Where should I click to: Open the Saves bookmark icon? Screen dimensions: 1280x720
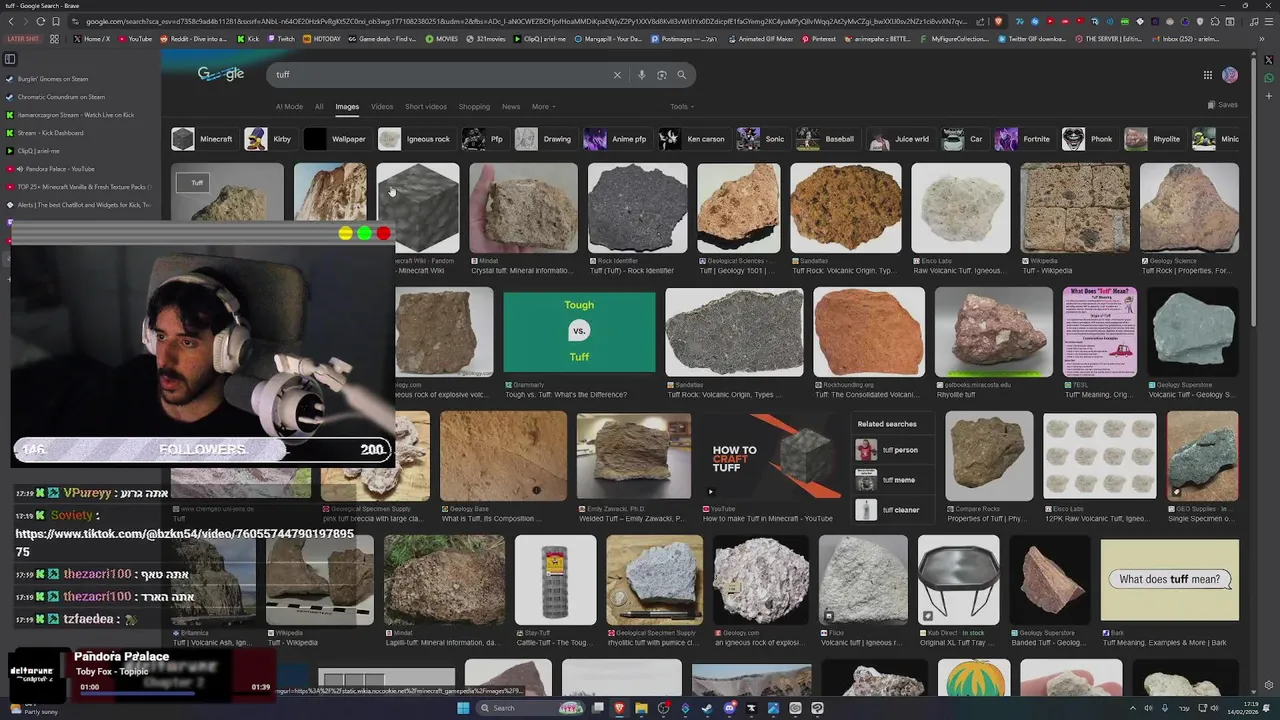[x=1222, y=105]
